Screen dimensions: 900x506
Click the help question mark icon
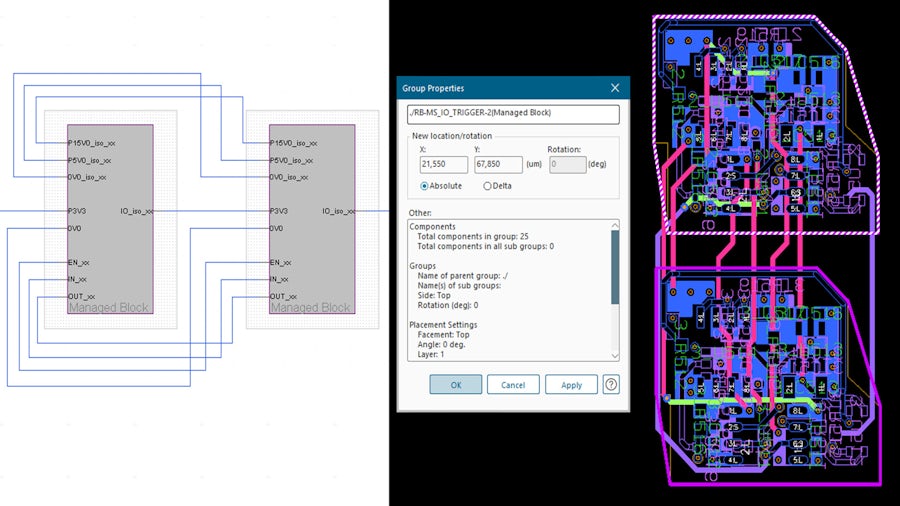pyautogui.click(x=610, y=385)
